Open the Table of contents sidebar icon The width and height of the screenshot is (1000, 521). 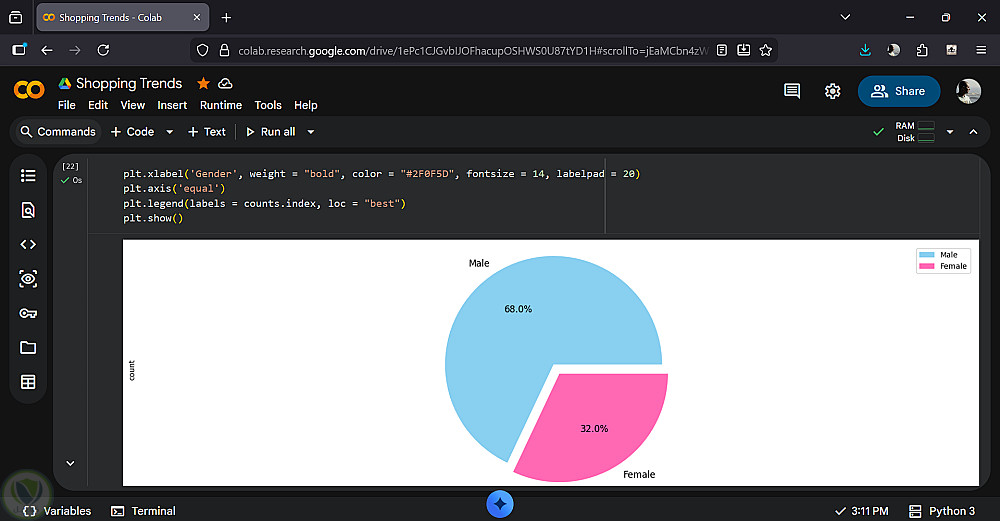tap(28, 176)
